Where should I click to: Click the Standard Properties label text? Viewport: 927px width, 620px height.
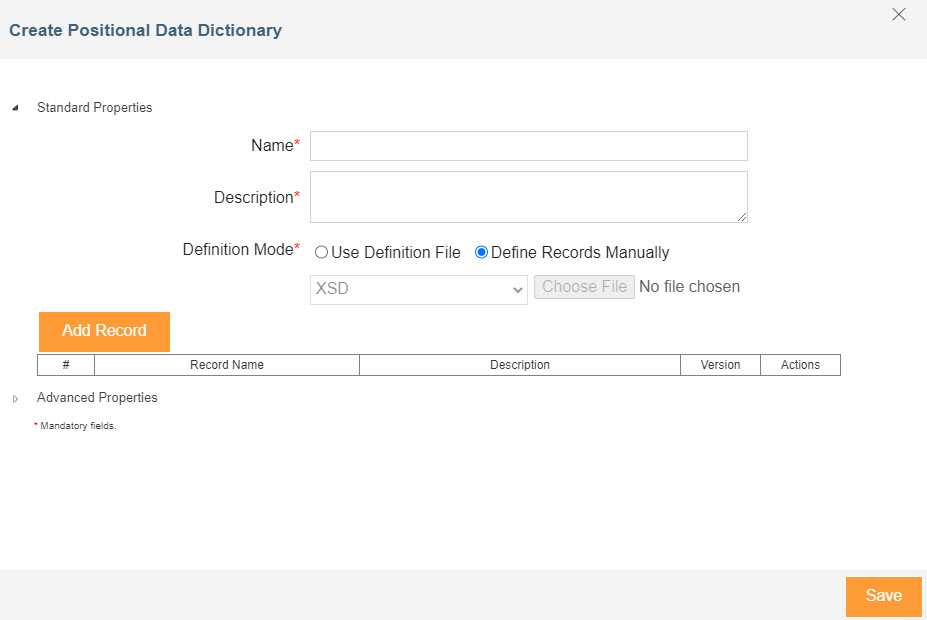coord(94,108)
